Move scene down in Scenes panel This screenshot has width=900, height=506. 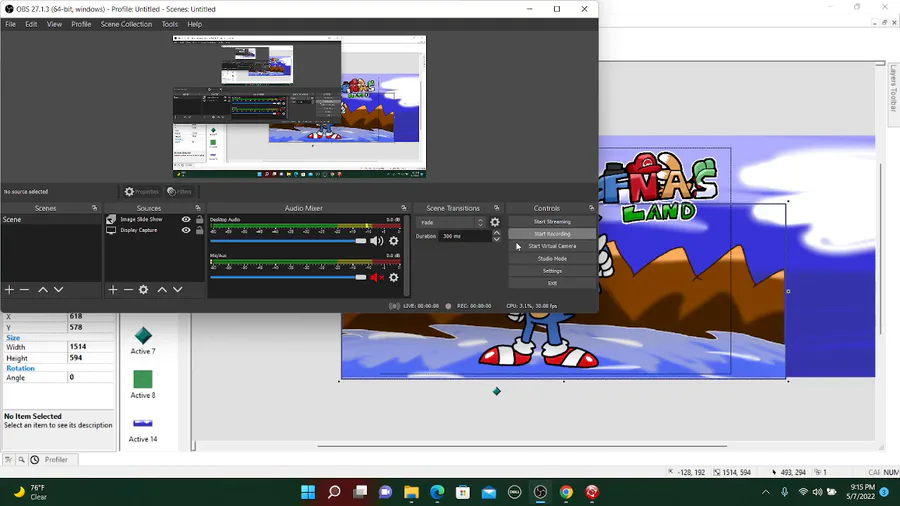coord(59,290)
